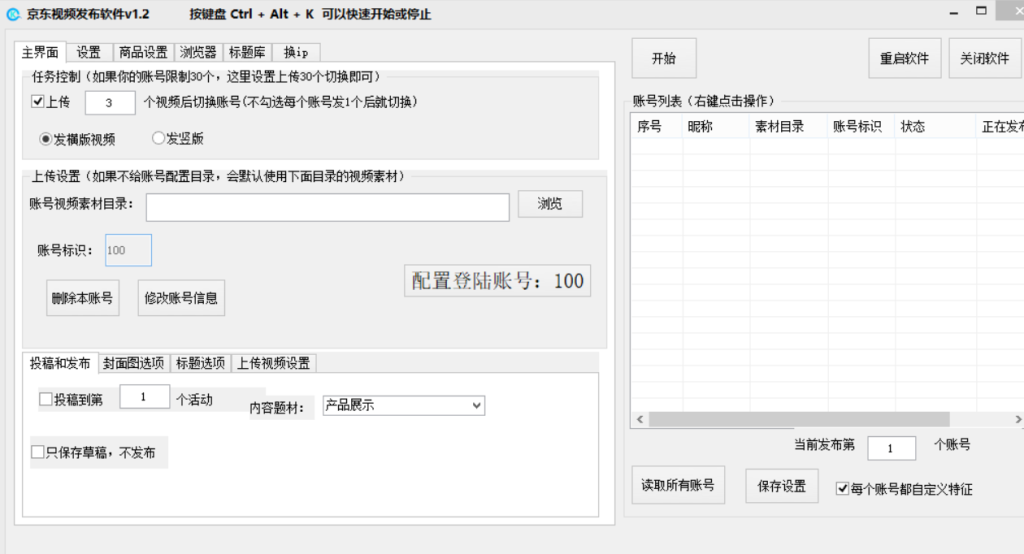
Task: Open the 内容题材 dropdown showing 产品展示
Action: point(404,405)
